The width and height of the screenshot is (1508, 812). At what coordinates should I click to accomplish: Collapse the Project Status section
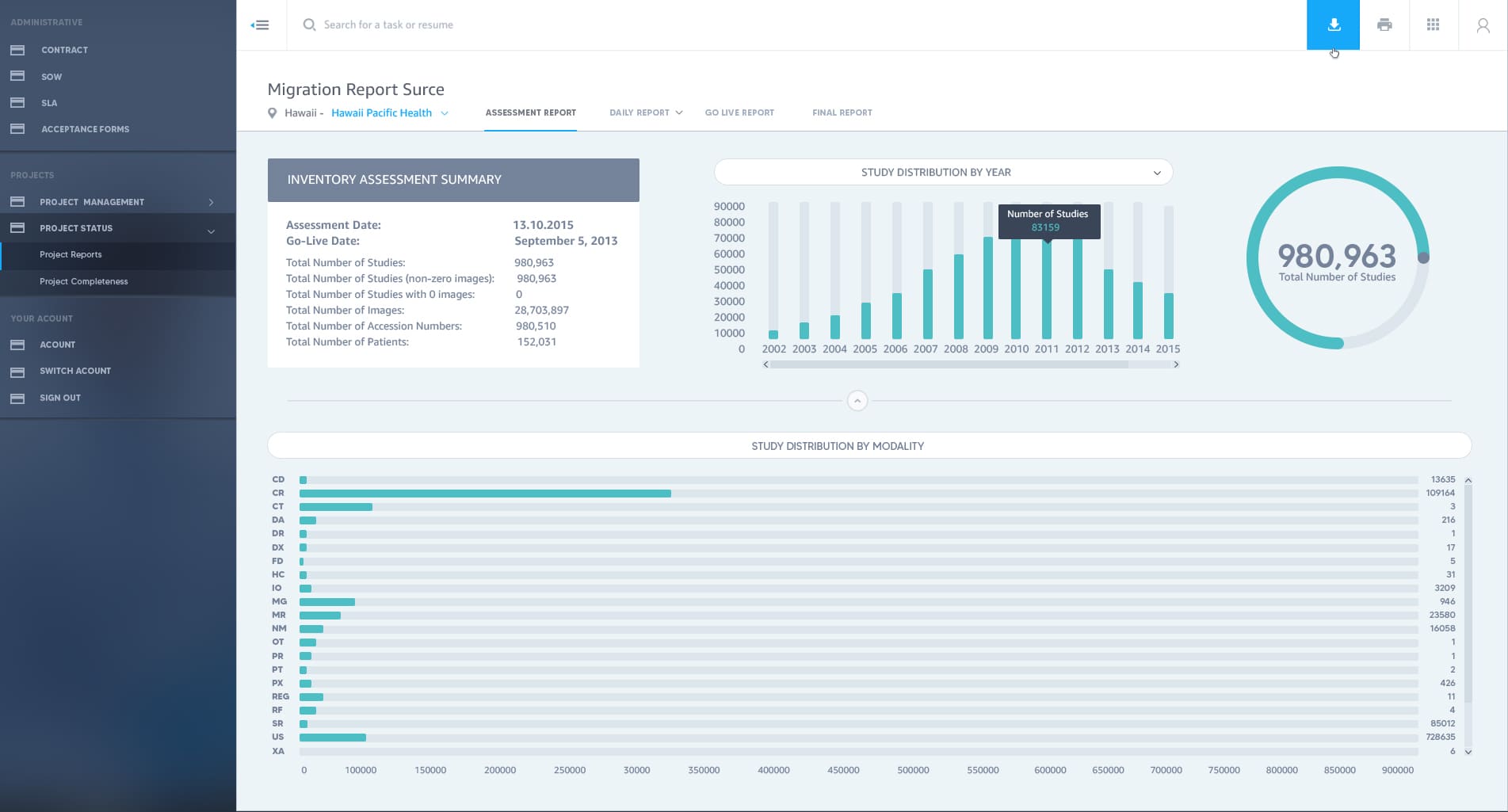[x=211, y=231]
